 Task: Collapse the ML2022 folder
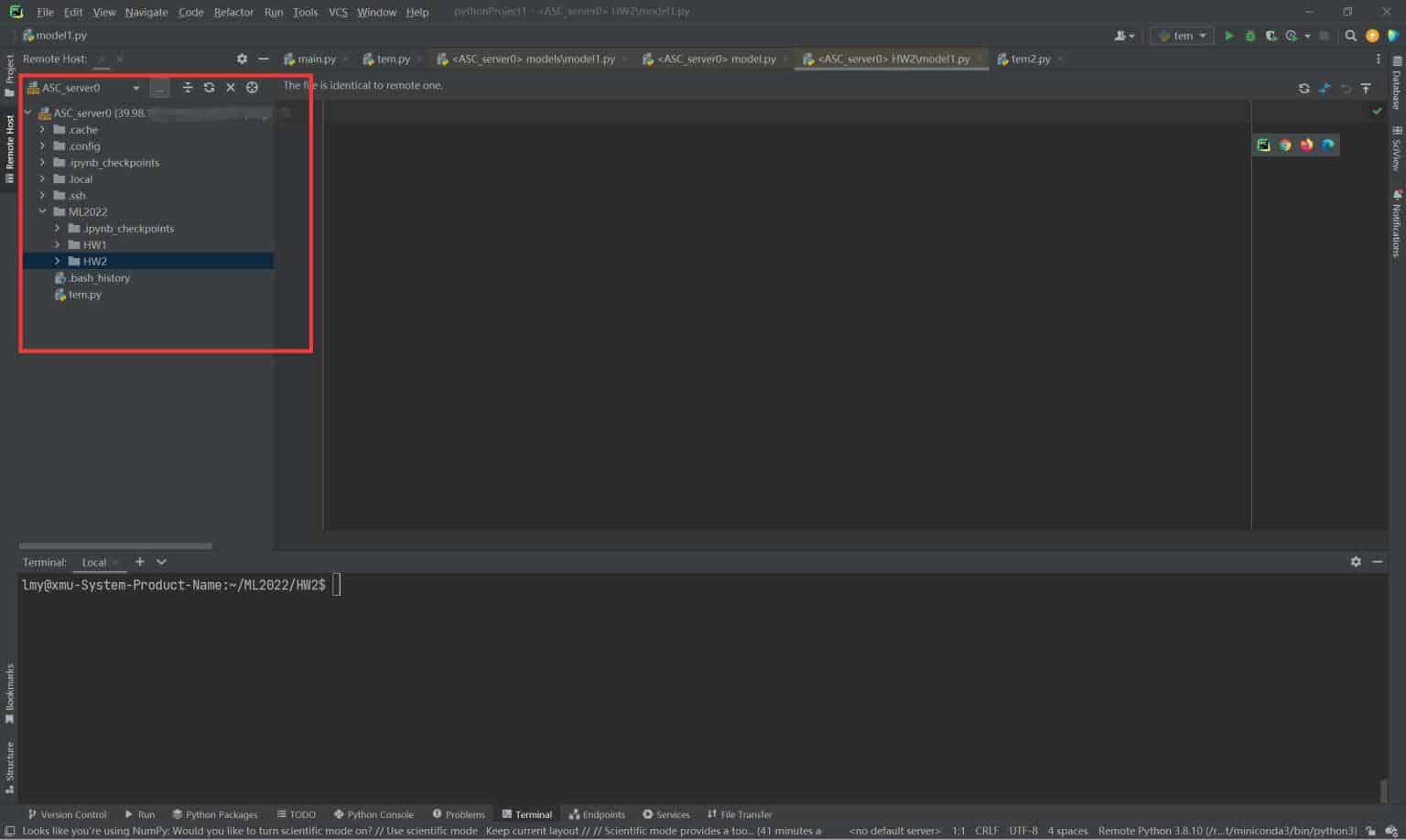pyautogui.click(x=42, y=212)
